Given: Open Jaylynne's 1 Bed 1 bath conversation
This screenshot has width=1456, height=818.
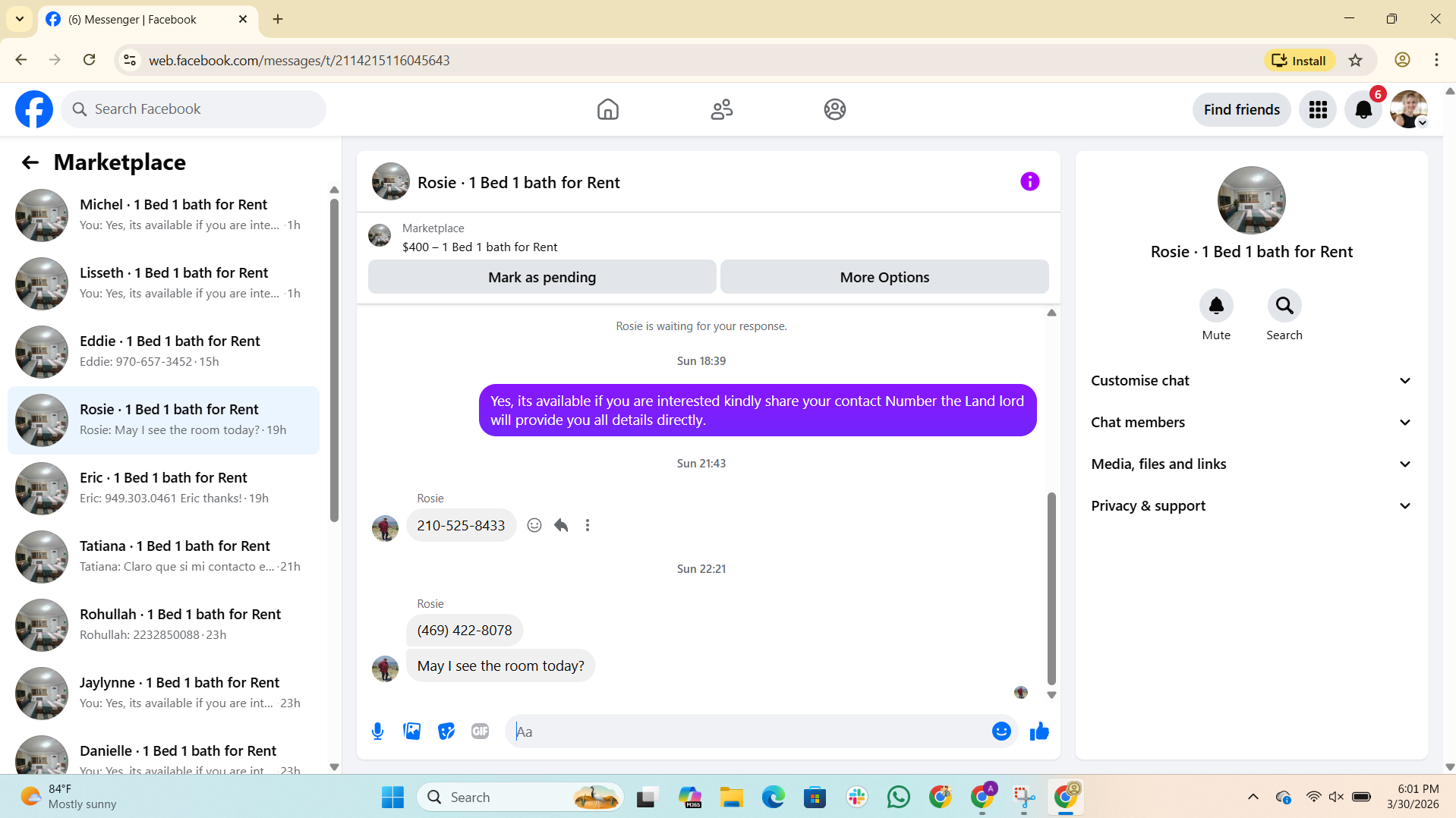Looking at the screenshot, I should (163, 694).
